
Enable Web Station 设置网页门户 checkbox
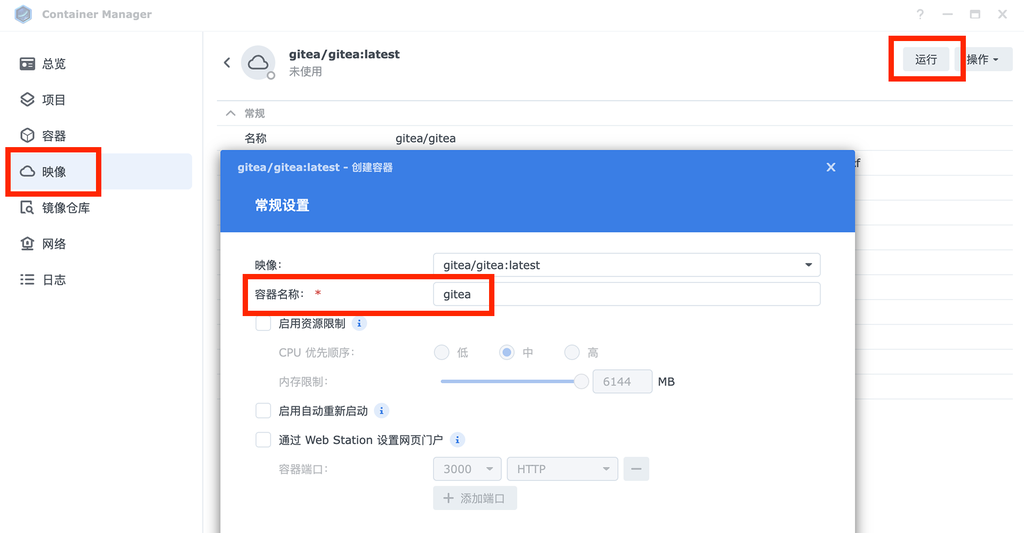tap(263, 440)
